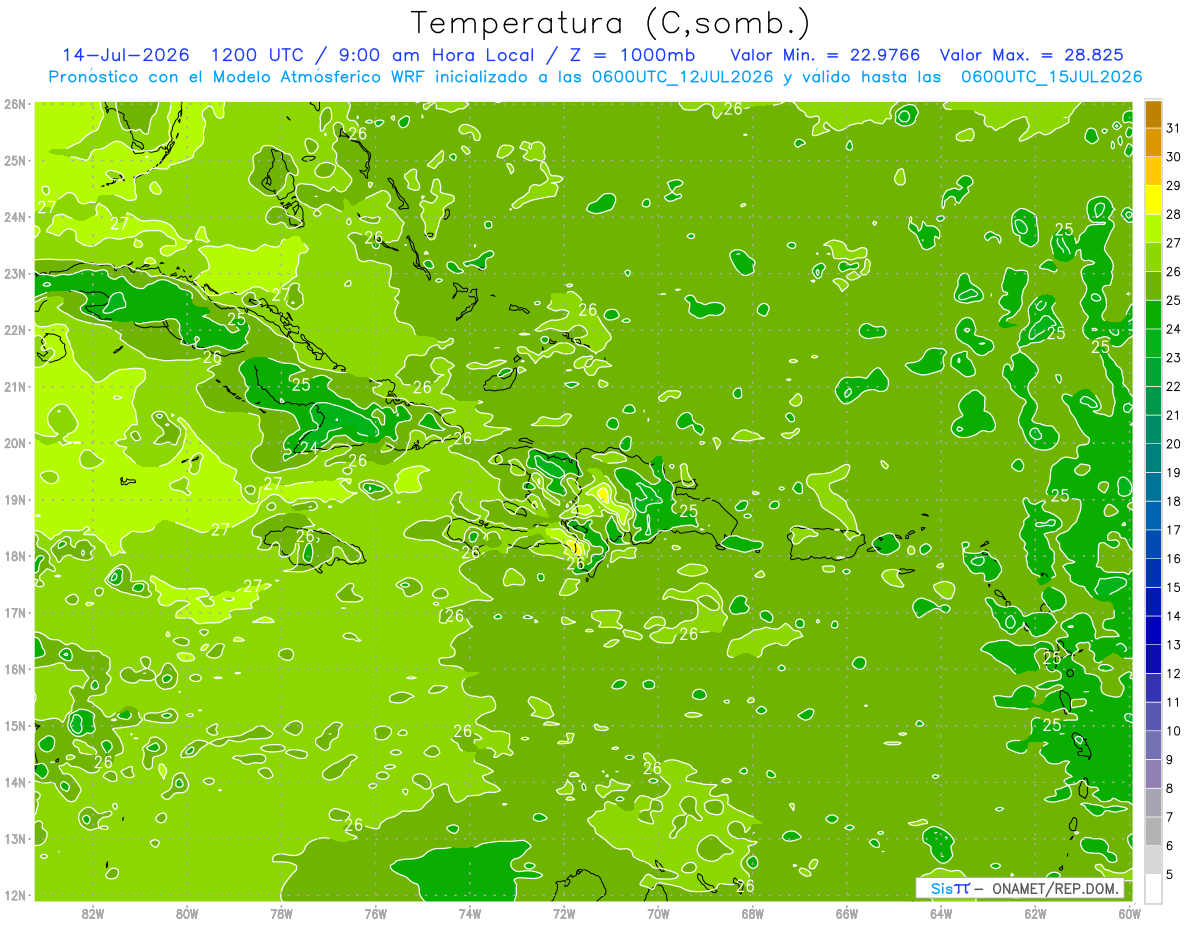Click the color scale label 8

click(1170, 788)
